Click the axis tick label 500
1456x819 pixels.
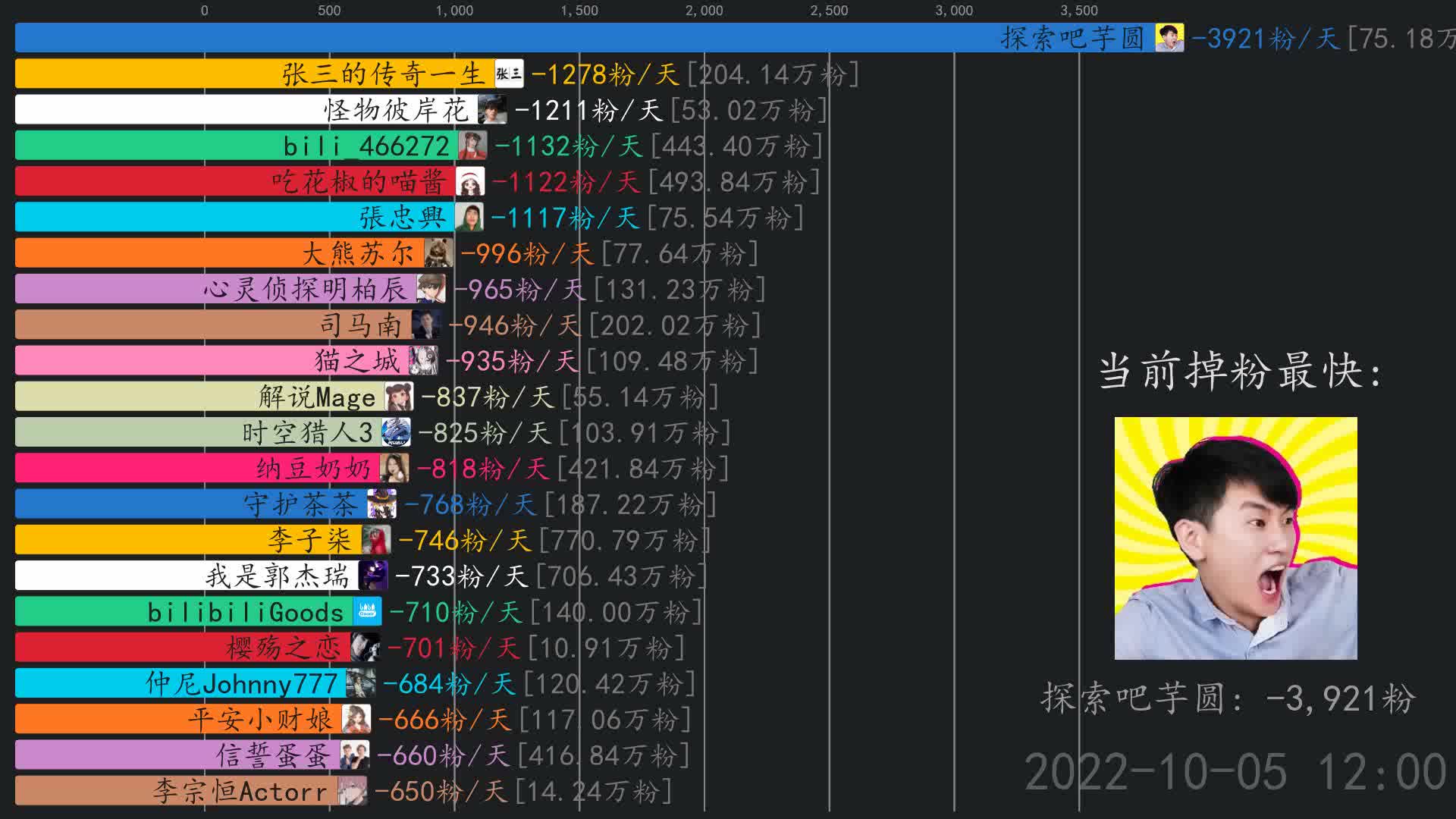329,11
